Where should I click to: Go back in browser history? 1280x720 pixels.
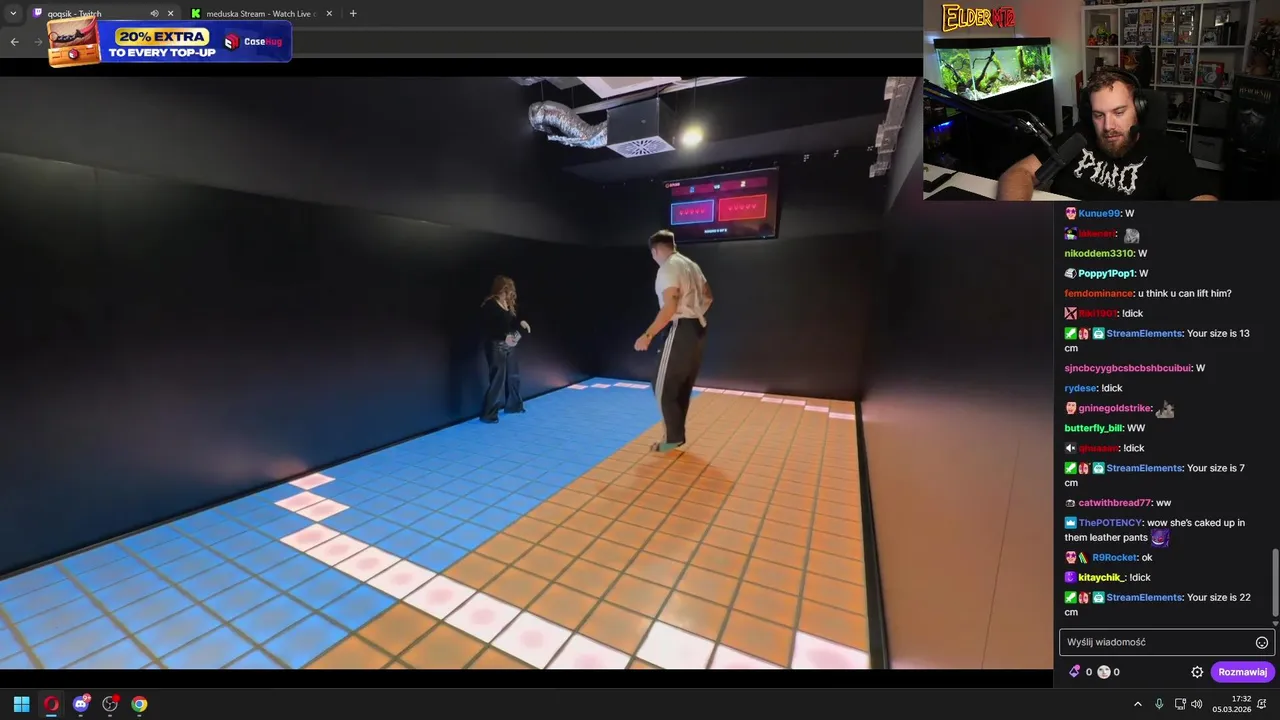click(14, 41)
